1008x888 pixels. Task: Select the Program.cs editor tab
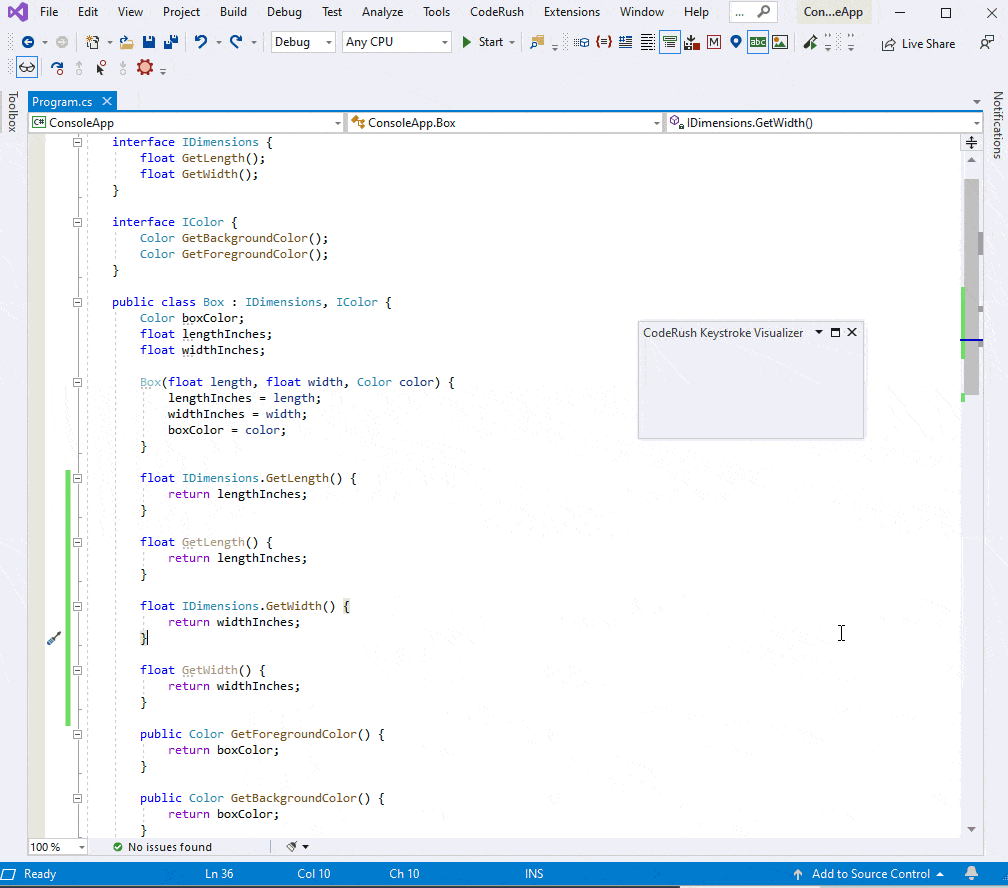63,101
